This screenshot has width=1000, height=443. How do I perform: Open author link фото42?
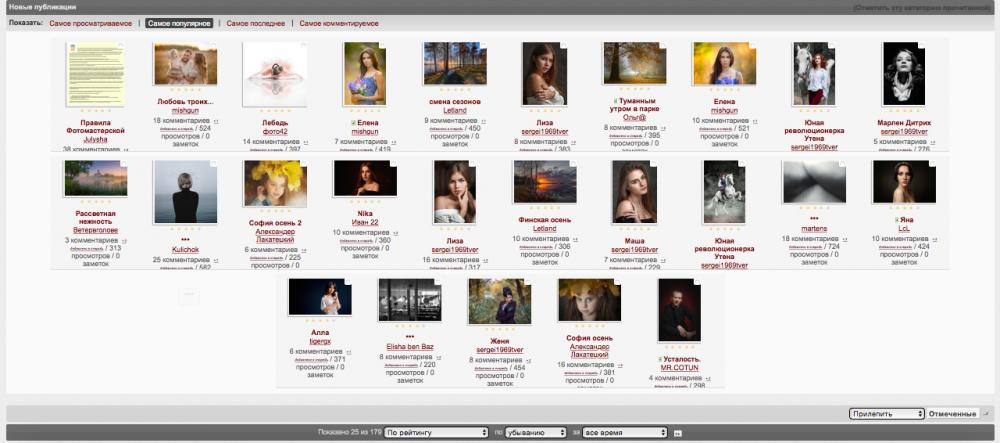tap(275, 131)
